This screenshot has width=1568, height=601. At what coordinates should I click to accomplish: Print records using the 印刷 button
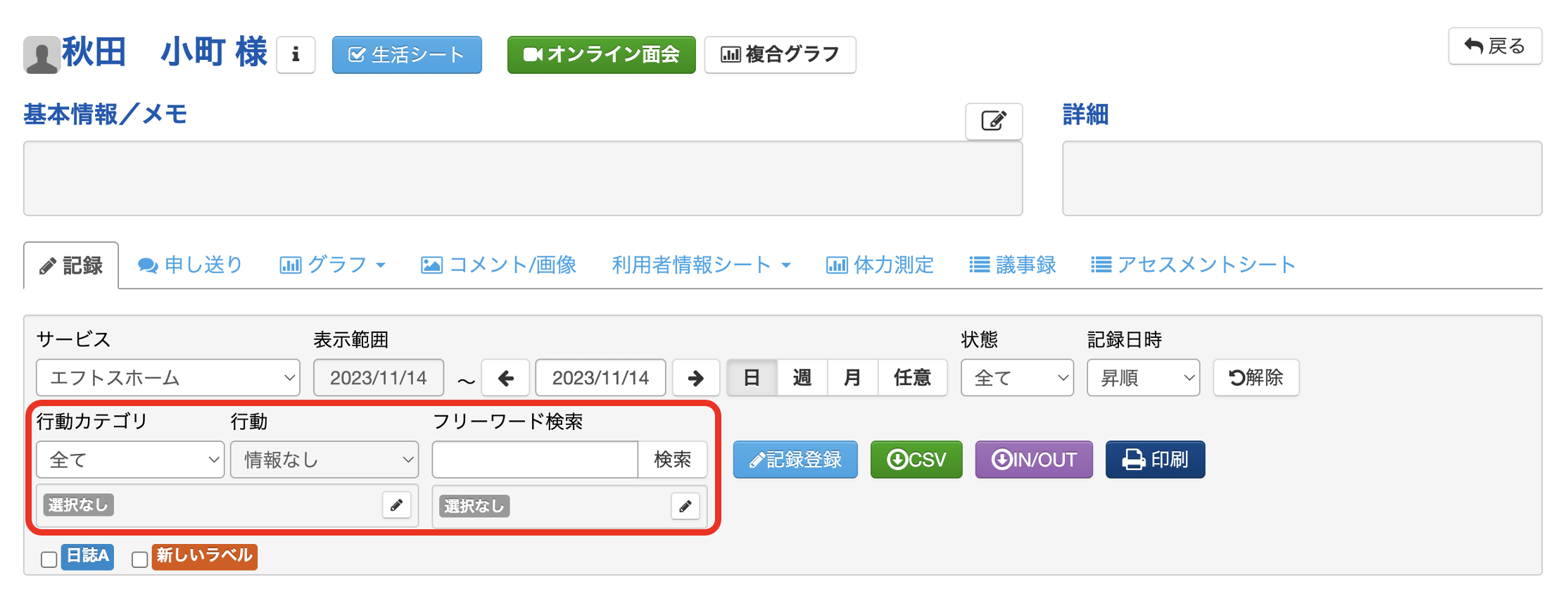1155,460
